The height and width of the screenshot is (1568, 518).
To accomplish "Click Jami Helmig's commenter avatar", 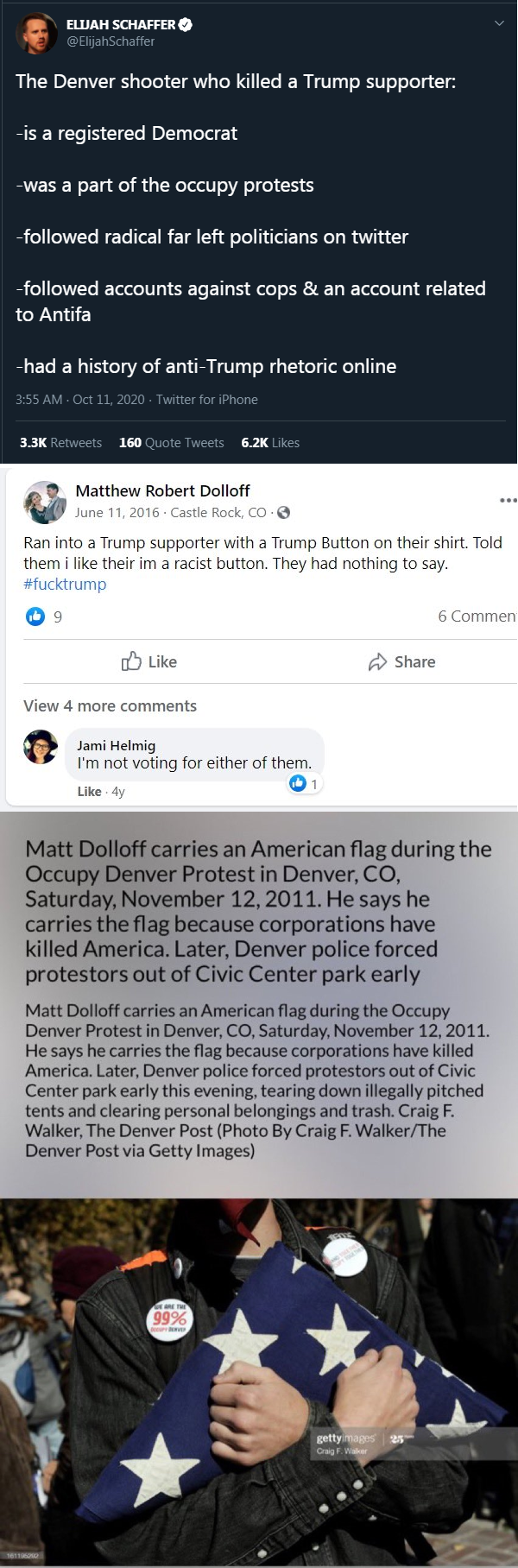I will 41,747.
